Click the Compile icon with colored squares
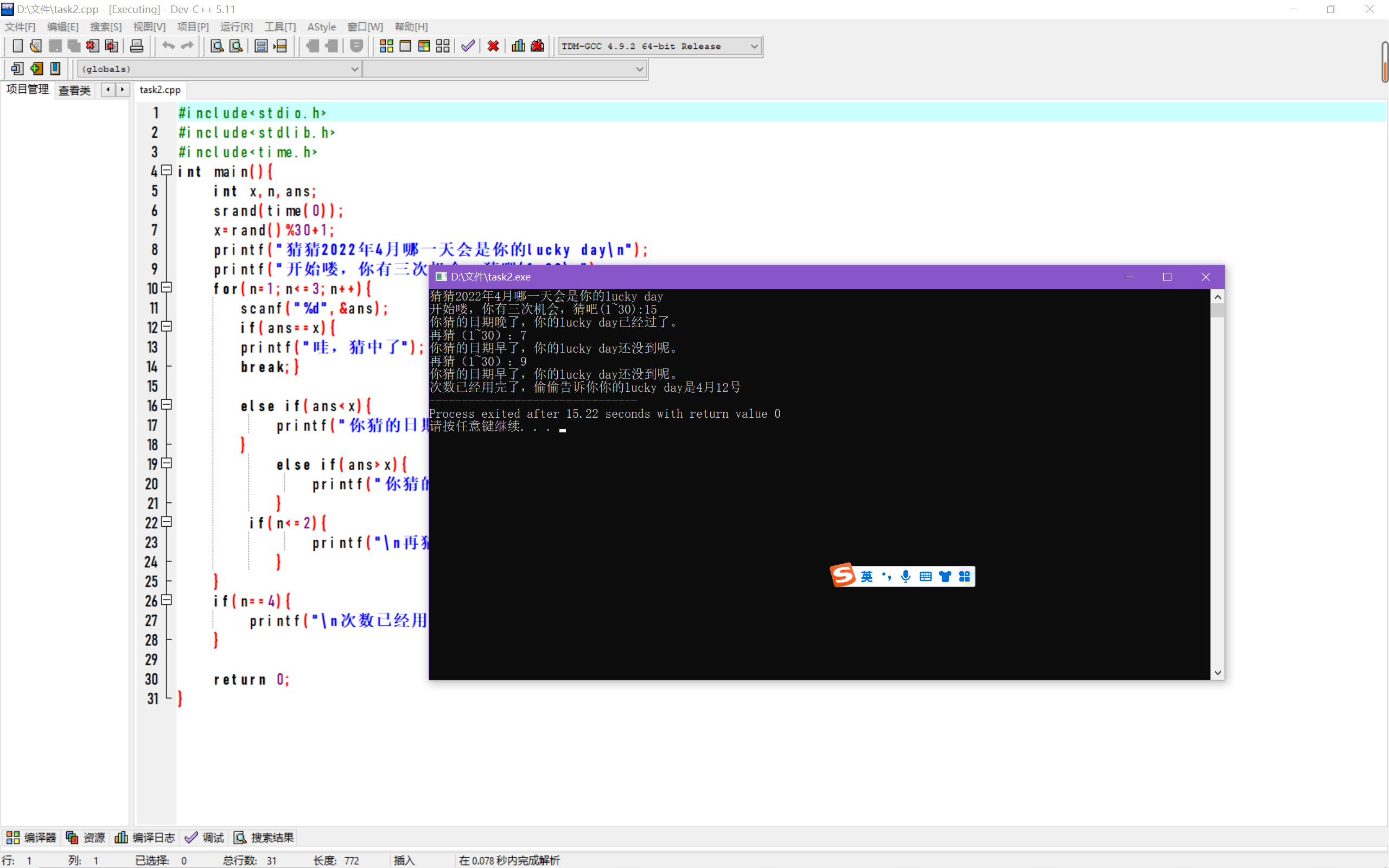This screenshot has height=868, width=1389. pyautogui.click(x=386, y=46)
